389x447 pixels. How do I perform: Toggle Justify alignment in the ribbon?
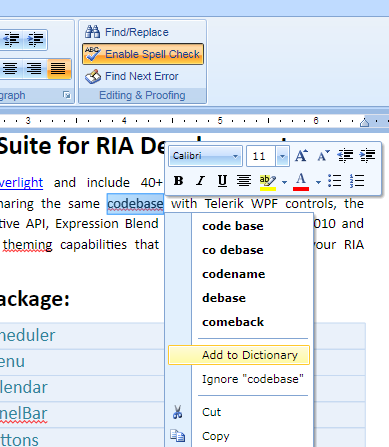pyautogui.click(x=58, y=69)
